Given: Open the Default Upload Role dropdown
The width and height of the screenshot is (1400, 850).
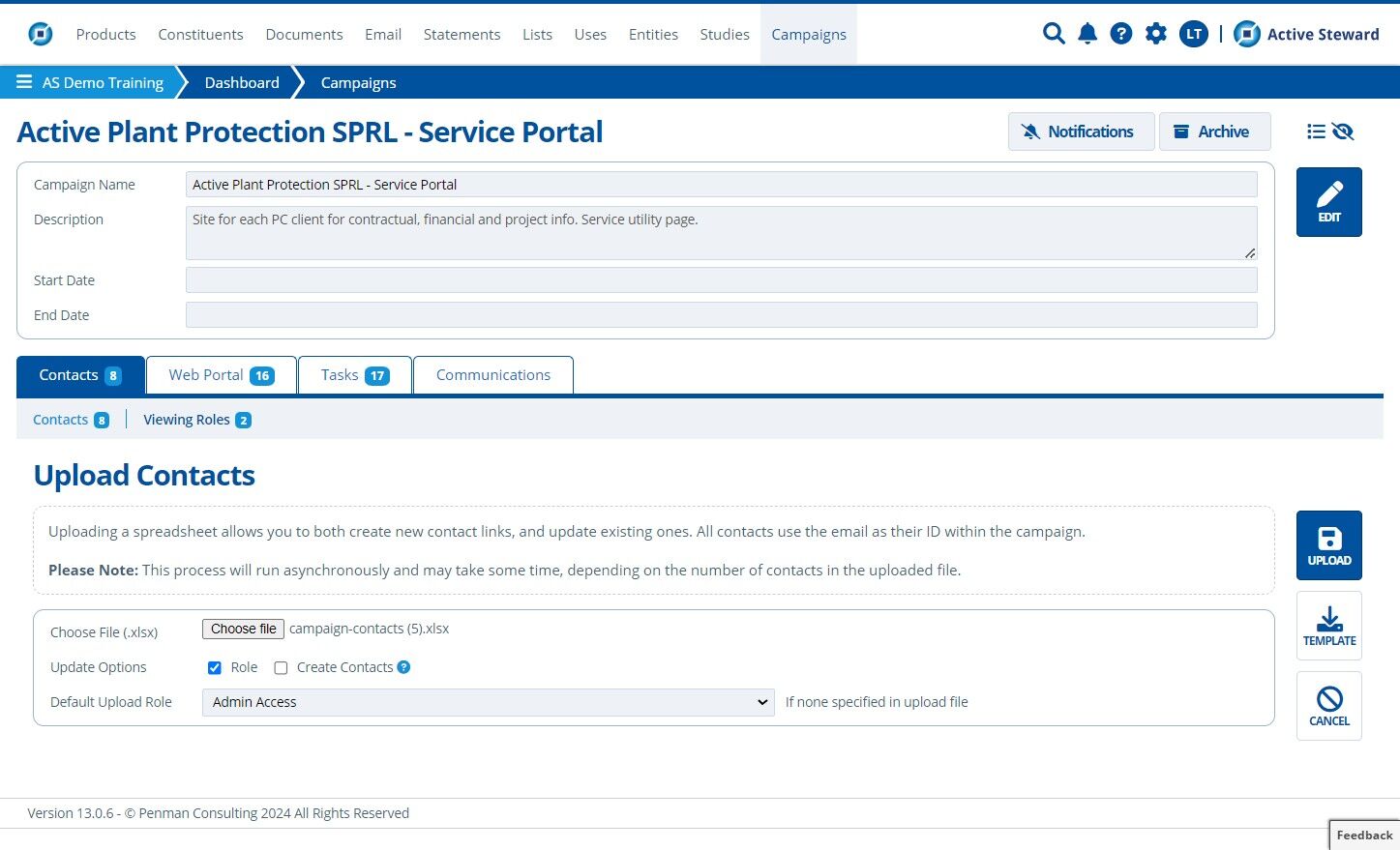Looking at the screenshot, I should click(488, 702).
